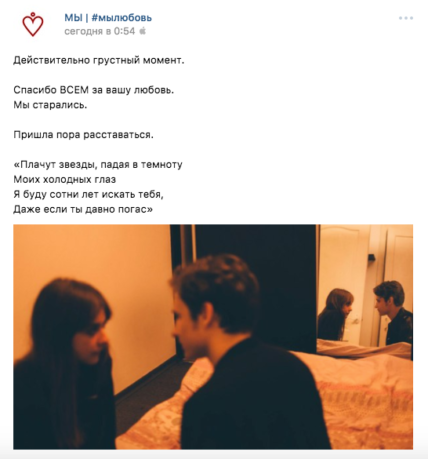This screenshot has width=428, height=459.
Task: Open the post via the 'сегодня в 0:54' timestamp
Action: point(99,31)
